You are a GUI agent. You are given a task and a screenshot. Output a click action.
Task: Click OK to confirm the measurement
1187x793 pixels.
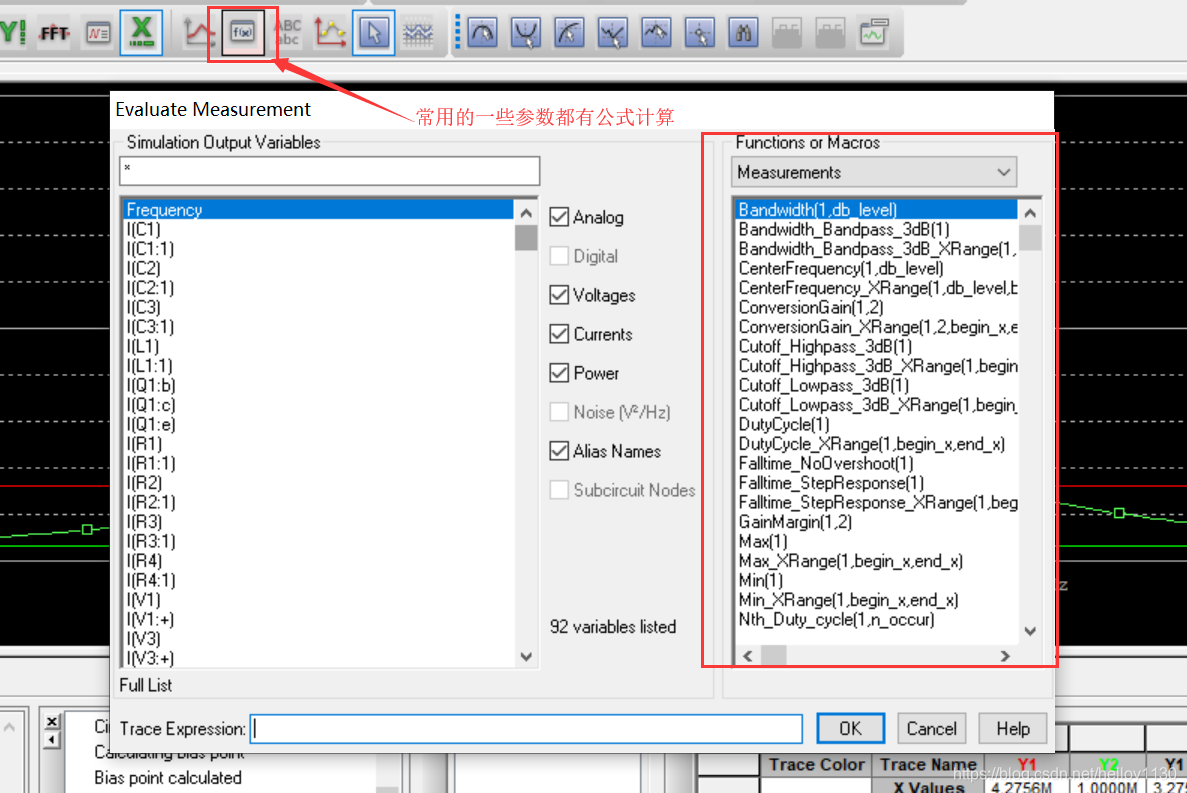(x=850, y=729)
